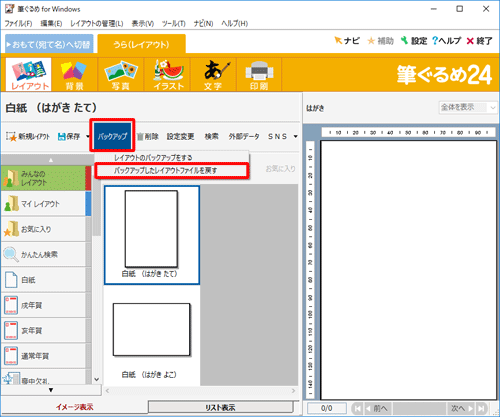Create a 新規レイアウト new layout
This screenshot has width=500, height=417.
(x=28, y=136)
